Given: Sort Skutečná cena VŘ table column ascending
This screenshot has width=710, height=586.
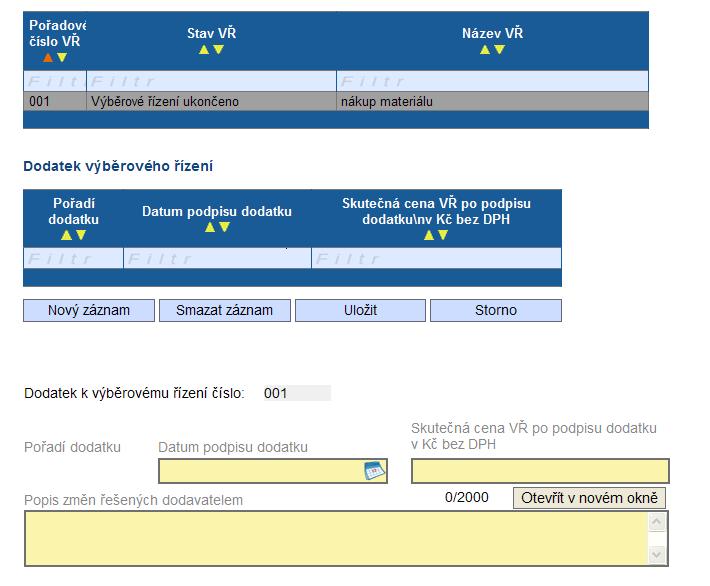Looking at the screenshot, I should pyautogui.click(x=429, y=235).
